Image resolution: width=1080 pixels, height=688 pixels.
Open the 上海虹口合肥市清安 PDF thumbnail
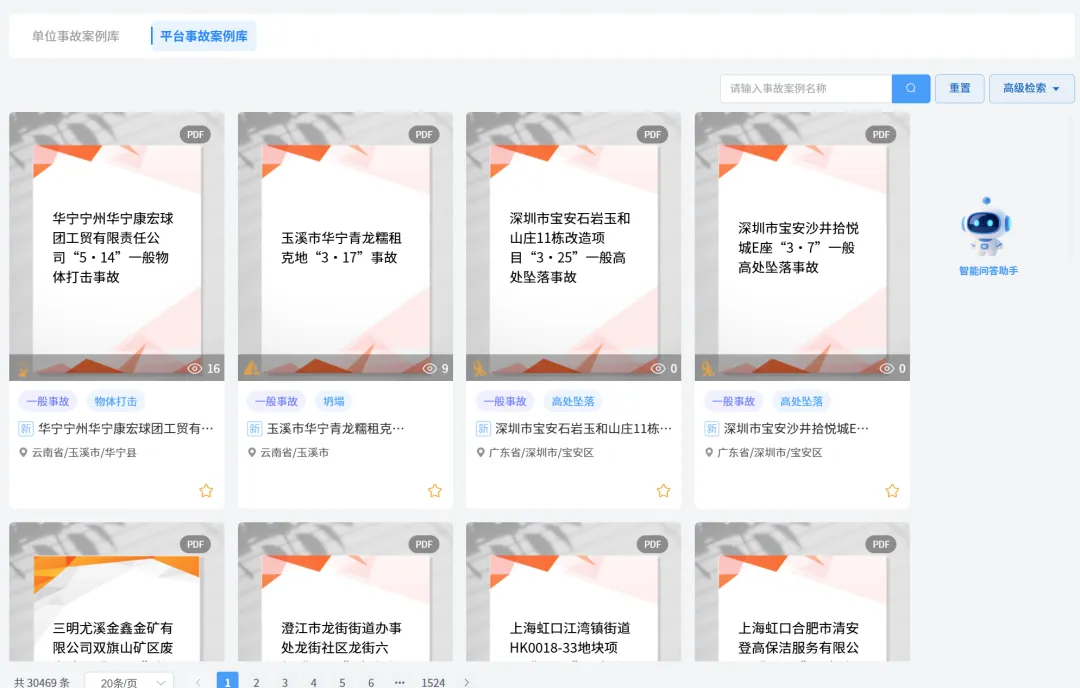(x=802, y=592)
